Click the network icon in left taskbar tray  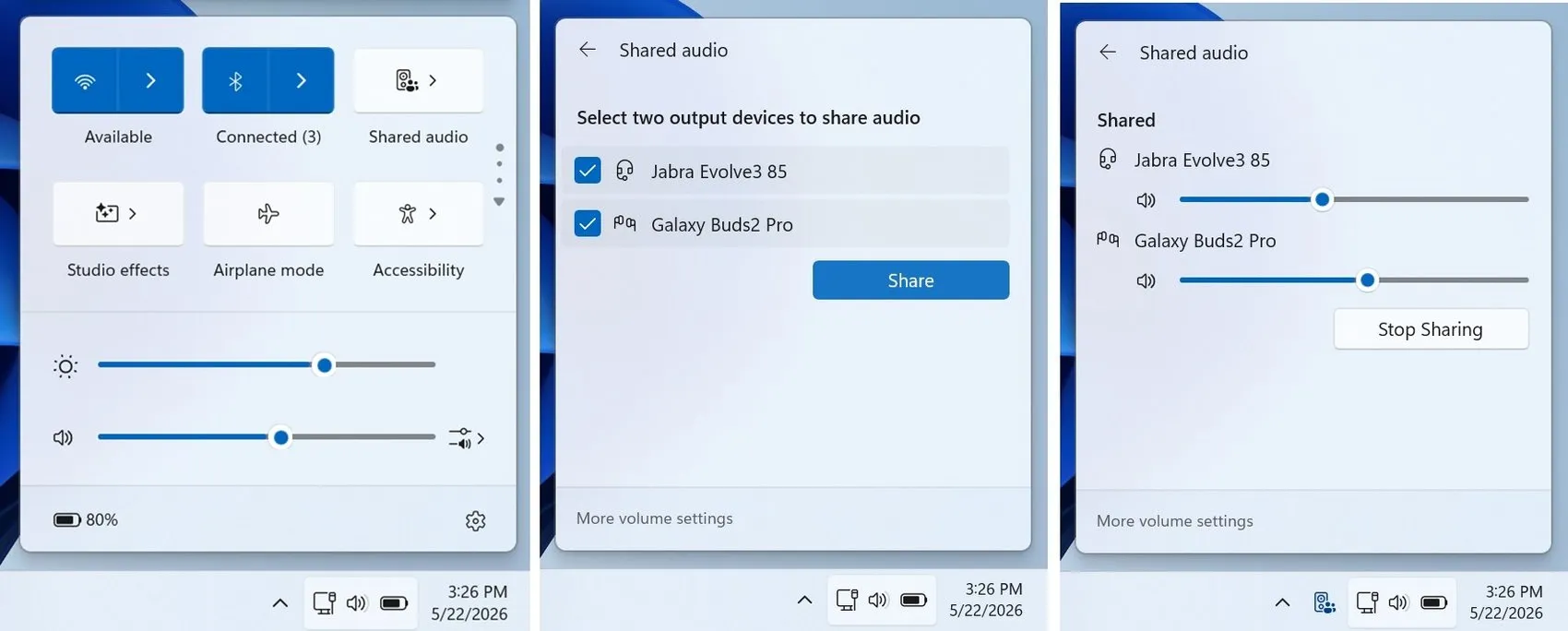coord(324,603)
